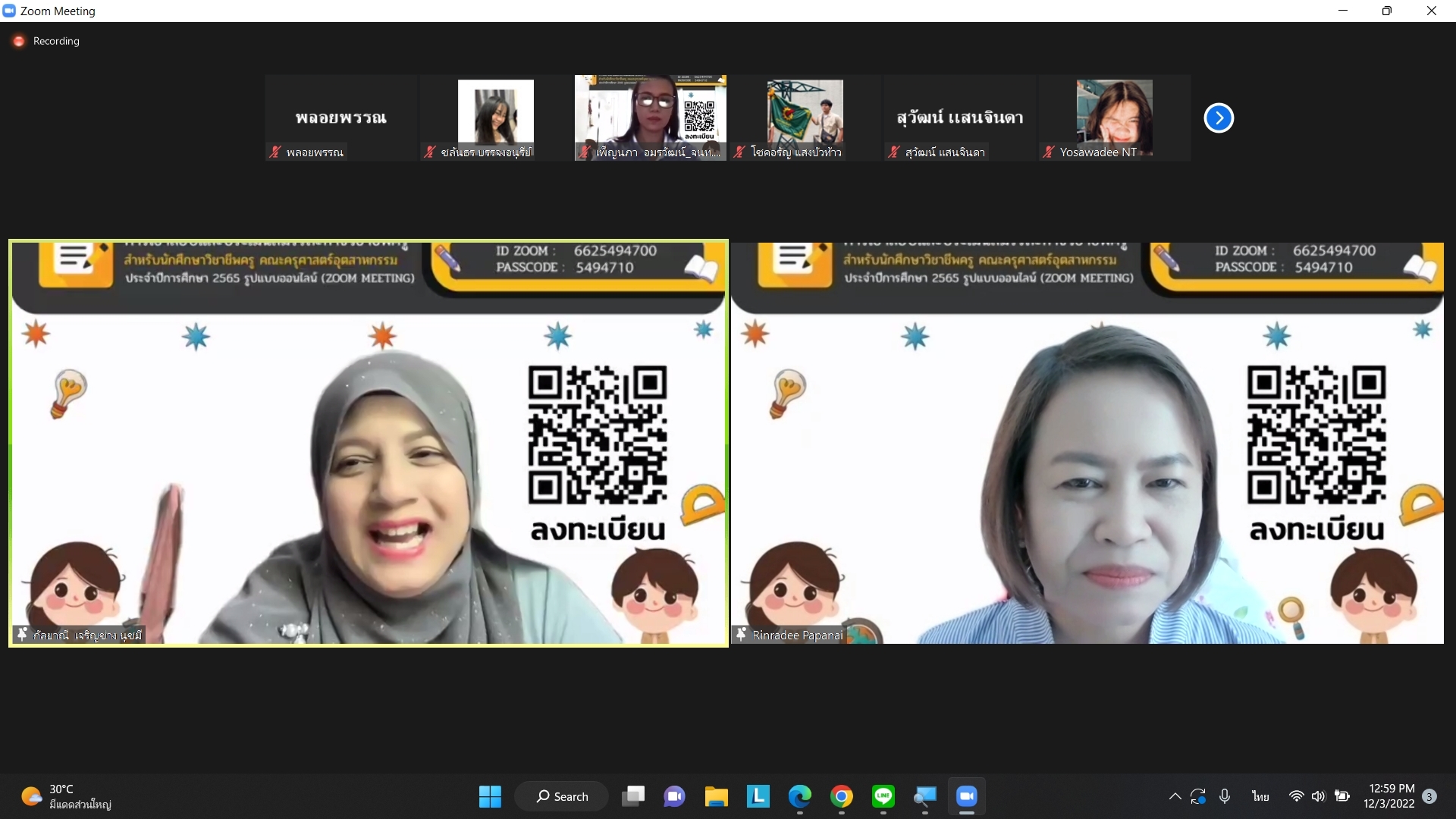Open weather widget showing 30°C

(x=67, y=796)
